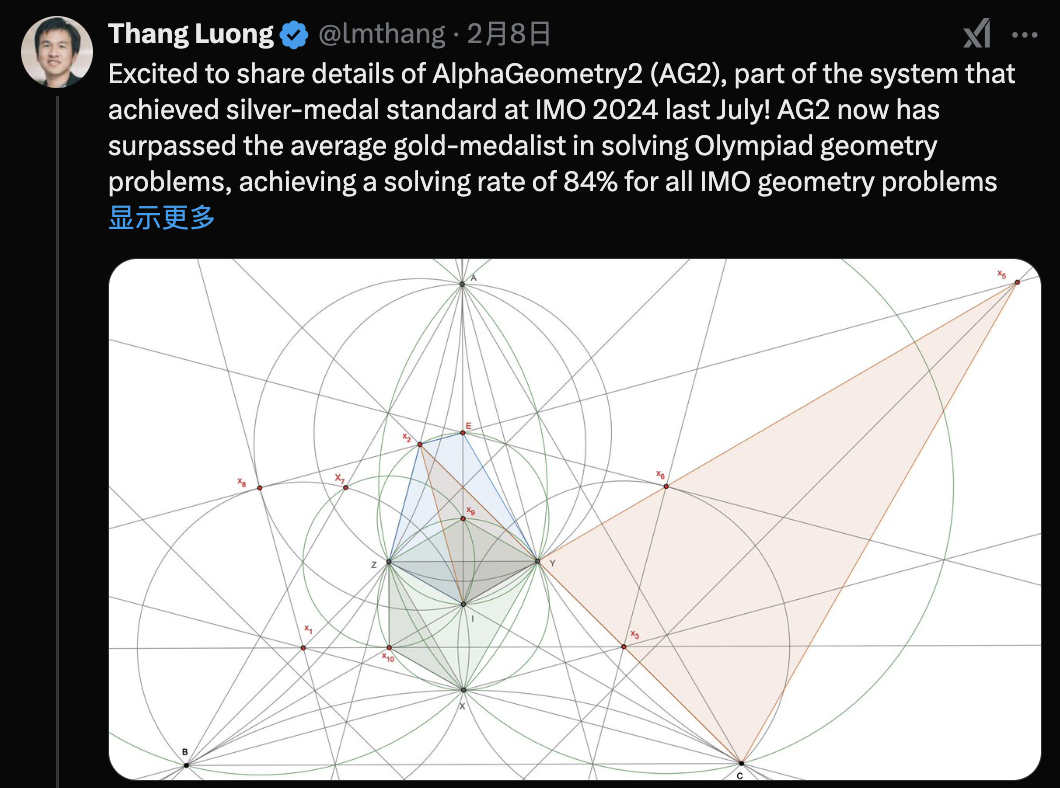Click the Thang Luong display name

[191, 34]
